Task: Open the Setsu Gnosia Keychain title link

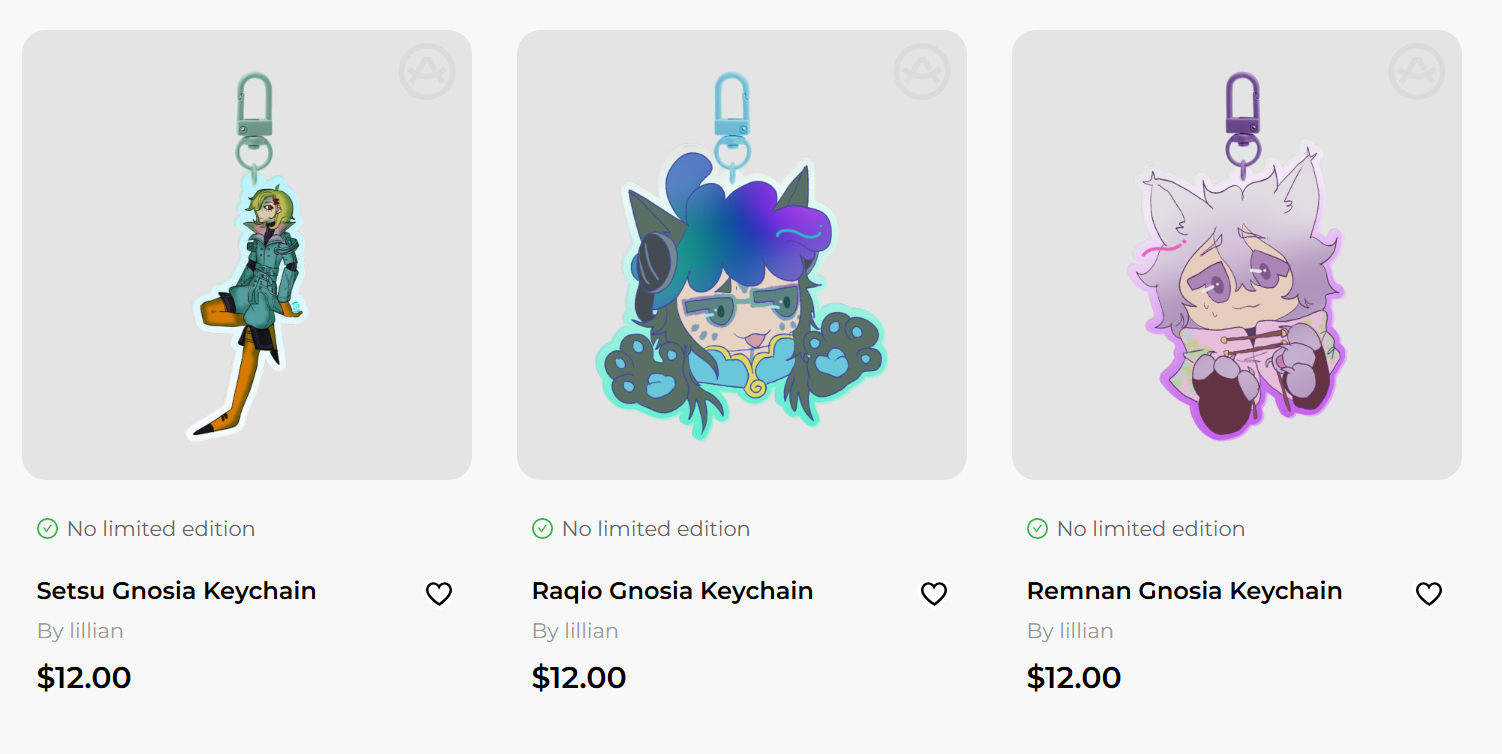Action: (x=176, y=591)
